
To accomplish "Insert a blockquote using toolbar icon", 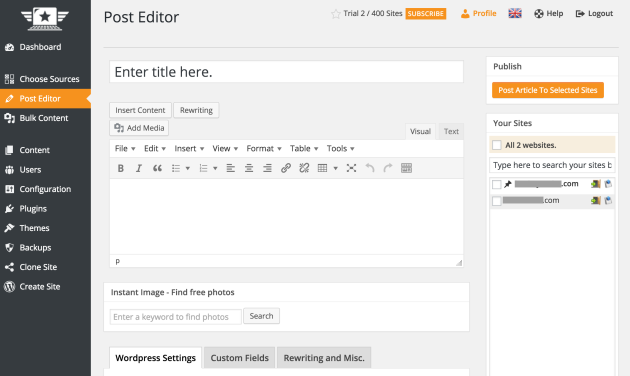I will point(157,168).
